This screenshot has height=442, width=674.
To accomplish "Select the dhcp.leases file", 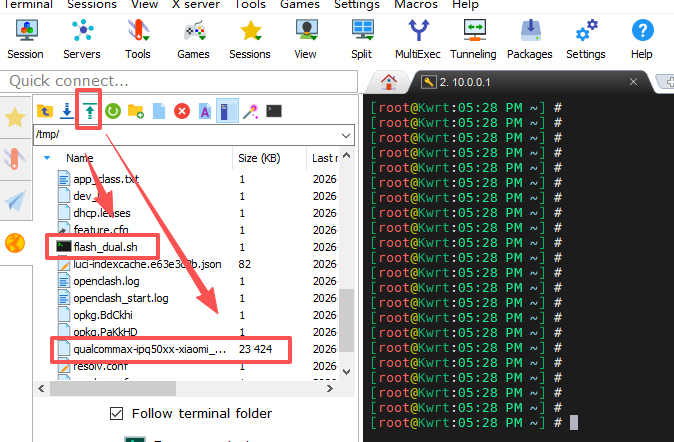I will 102,213.
